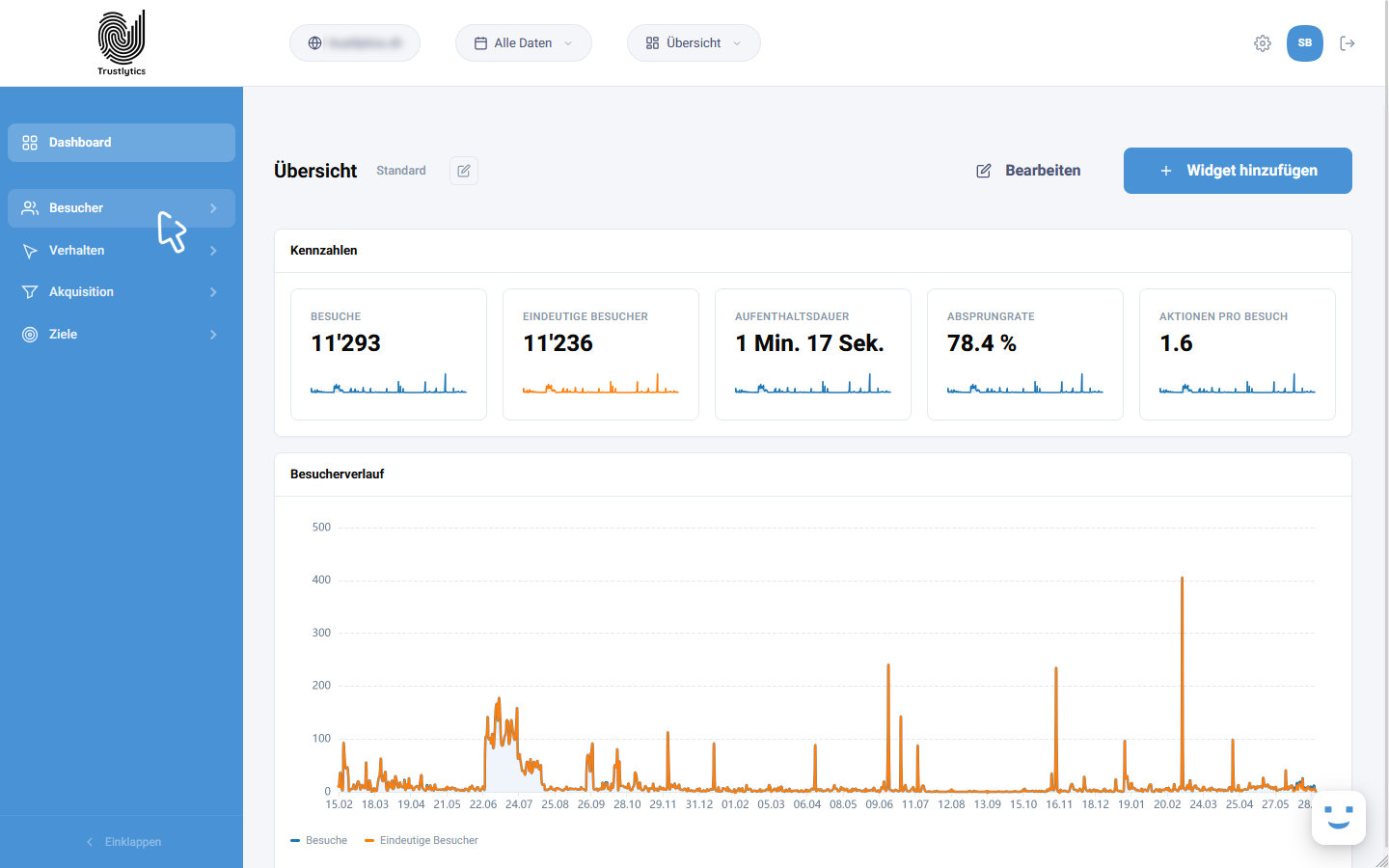
Task: Click the Widget hinzufügen button
Action: tap(1238, 171)
